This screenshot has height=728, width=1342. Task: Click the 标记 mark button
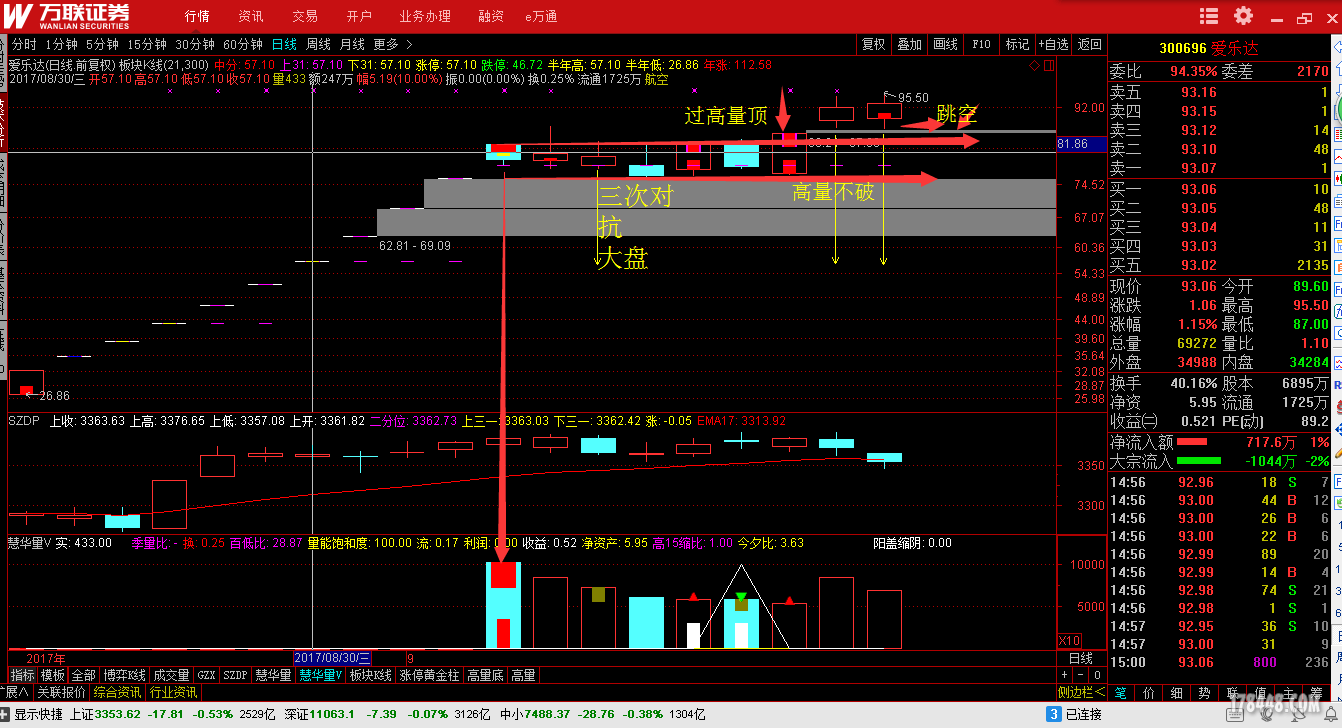coord(1017,44)
